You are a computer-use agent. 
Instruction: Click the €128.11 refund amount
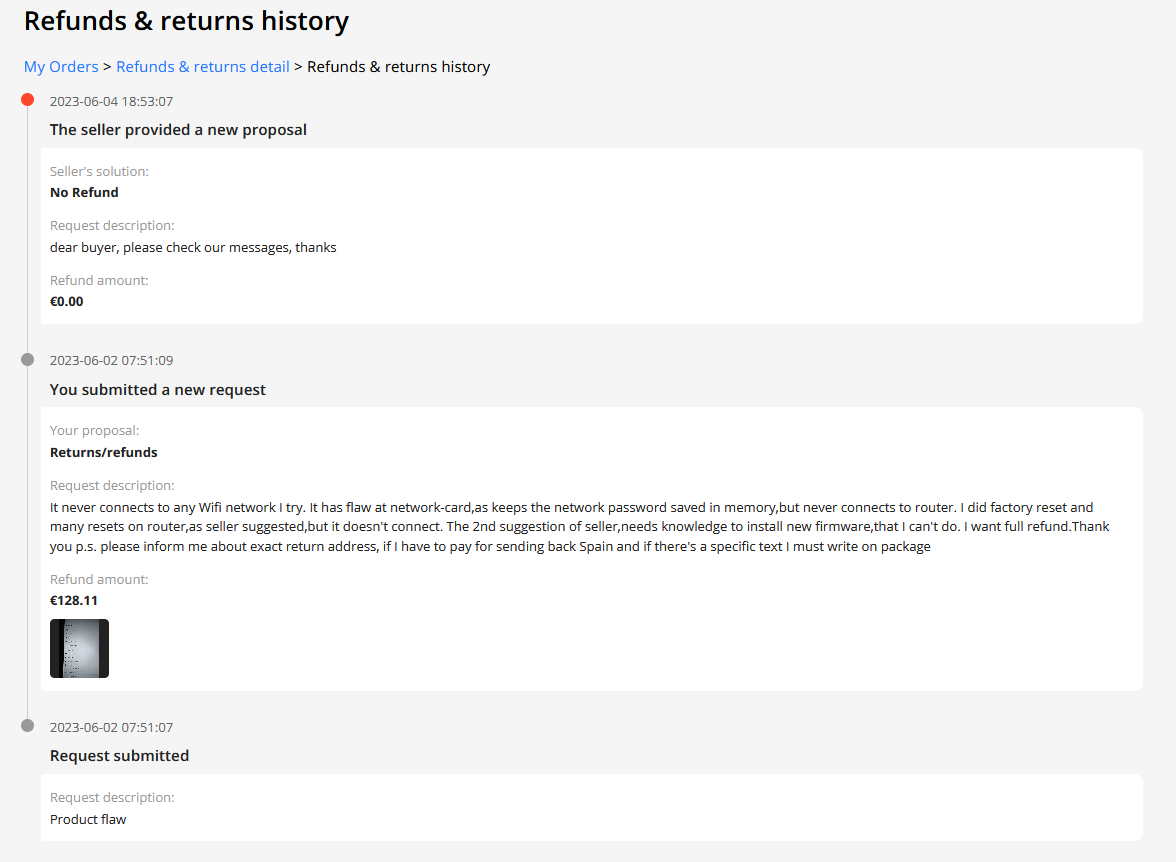tap(74, 600)
